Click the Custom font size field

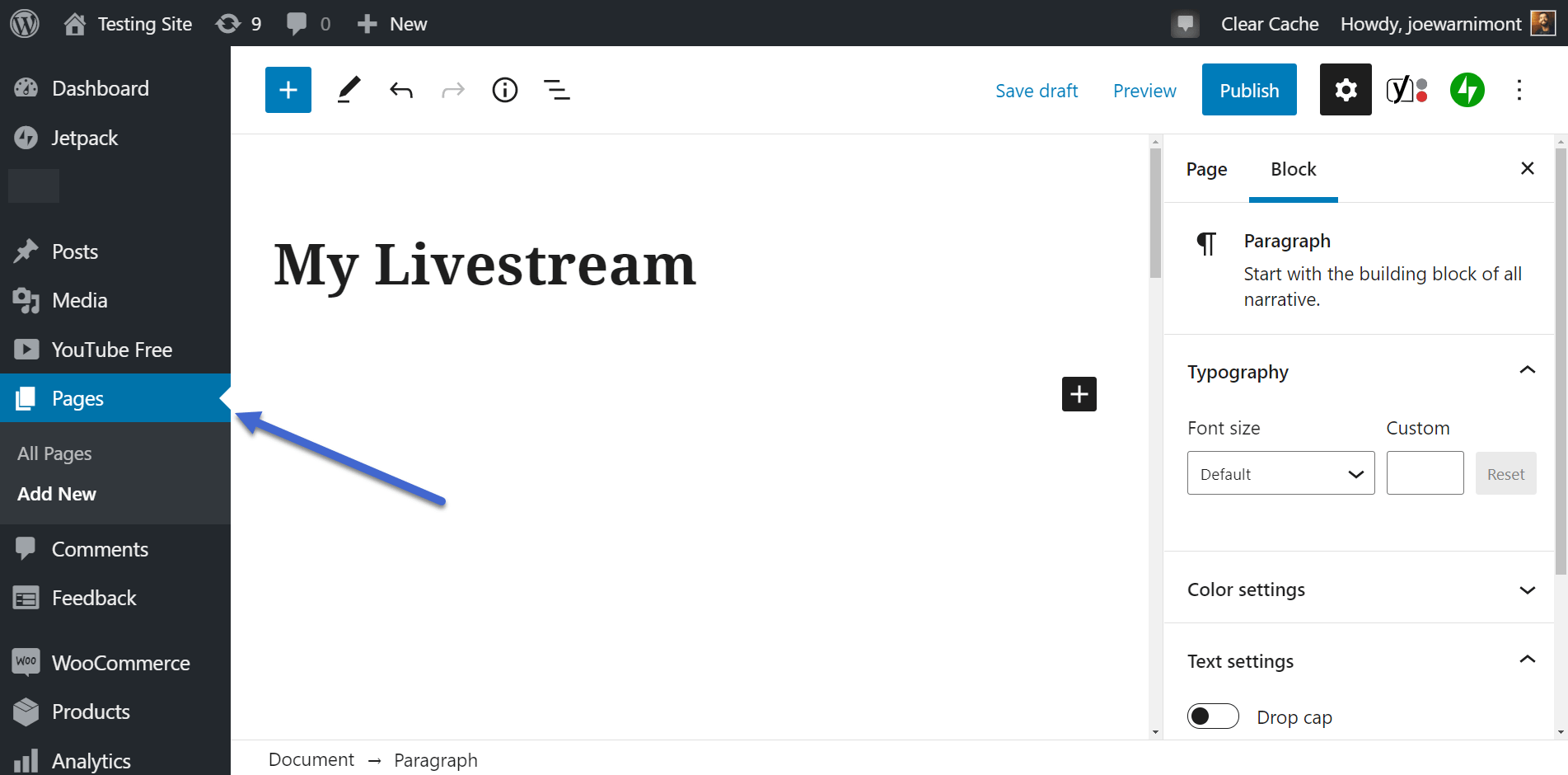[1425, 473]
